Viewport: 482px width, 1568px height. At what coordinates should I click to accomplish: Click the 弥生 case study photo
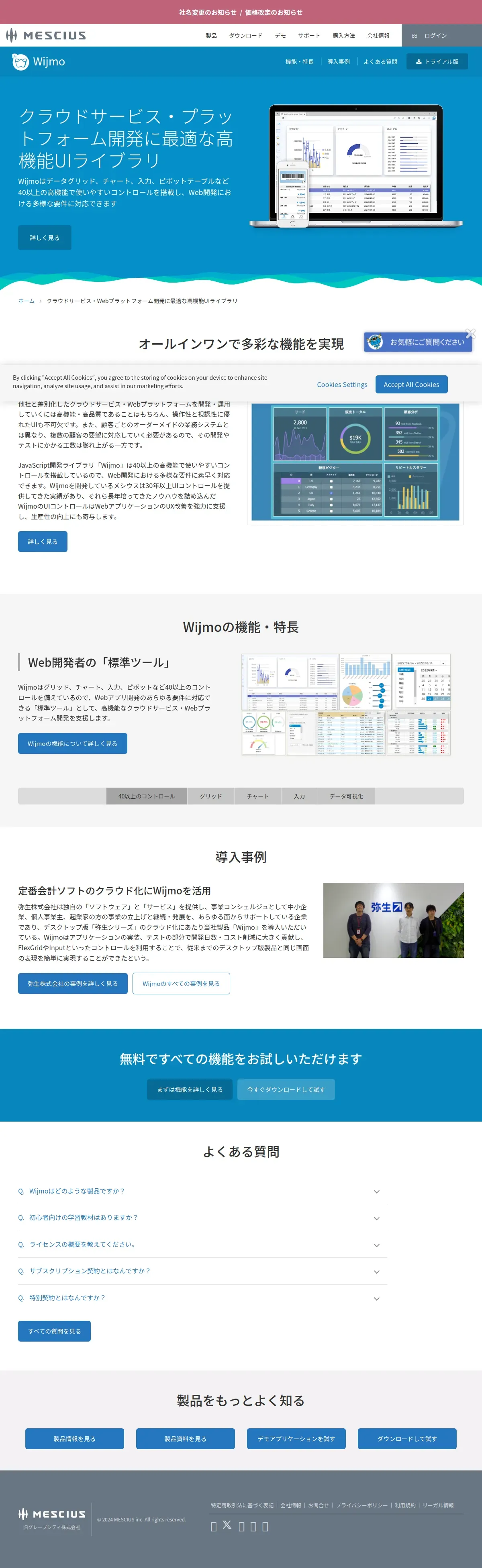(x=393, y=920)
